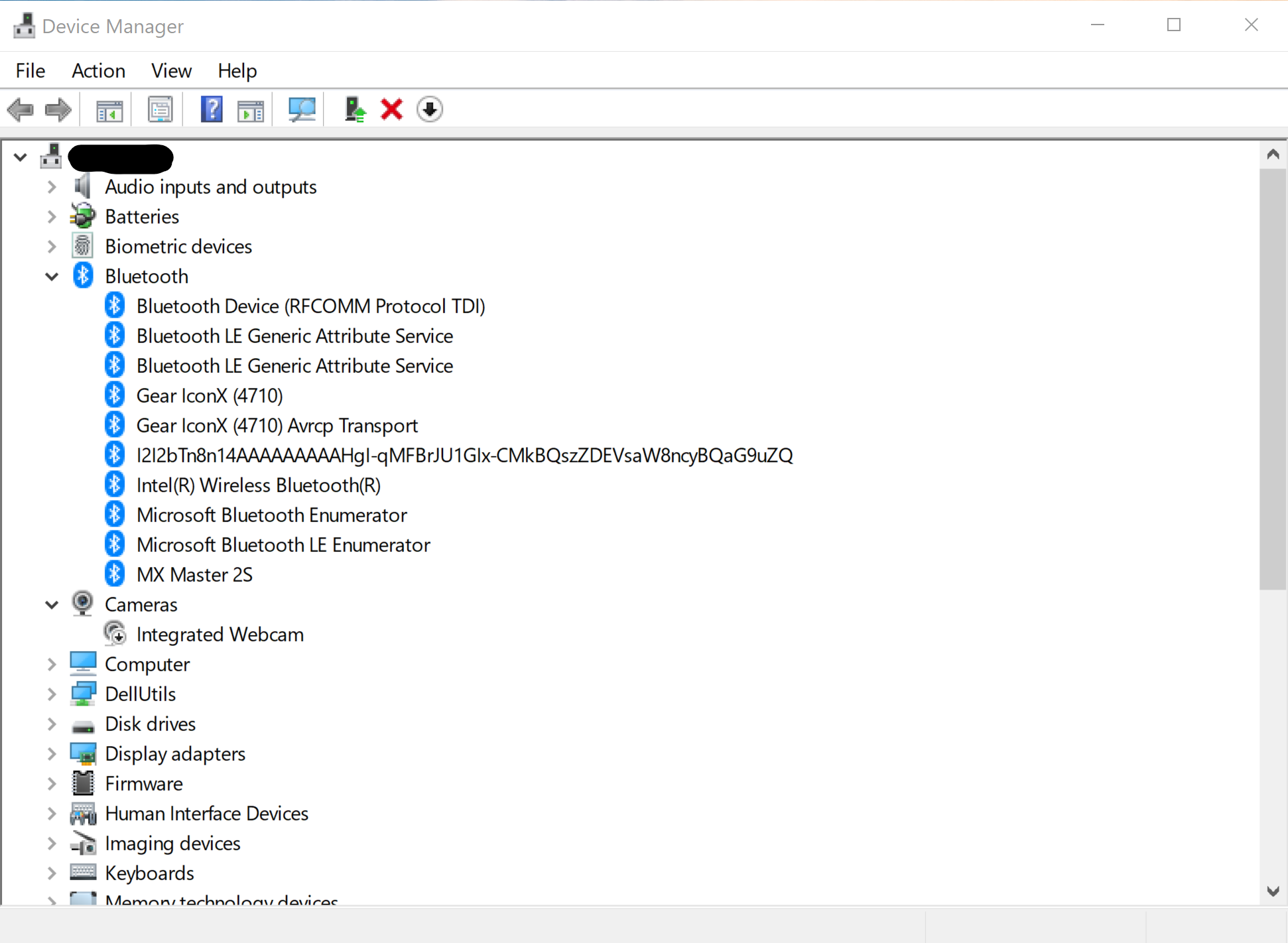Expand the Firmware category
This screenshot has height=943, width=1288.
[52, 784]
